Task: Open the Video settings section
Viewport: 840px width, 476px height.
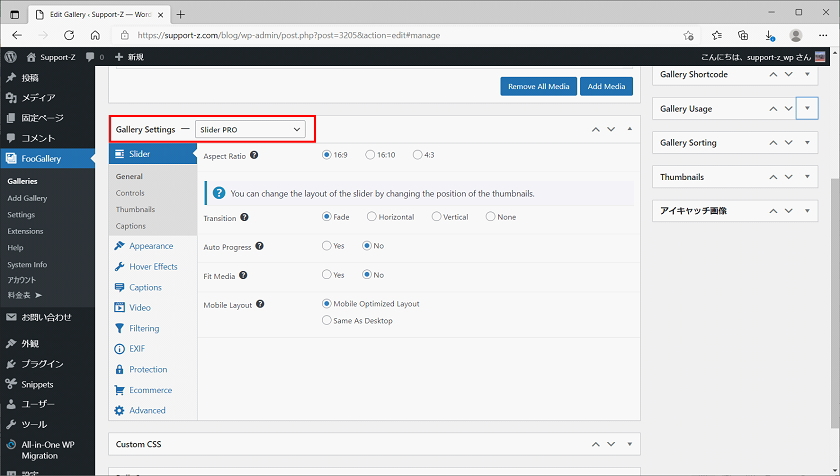Action: 139,308
